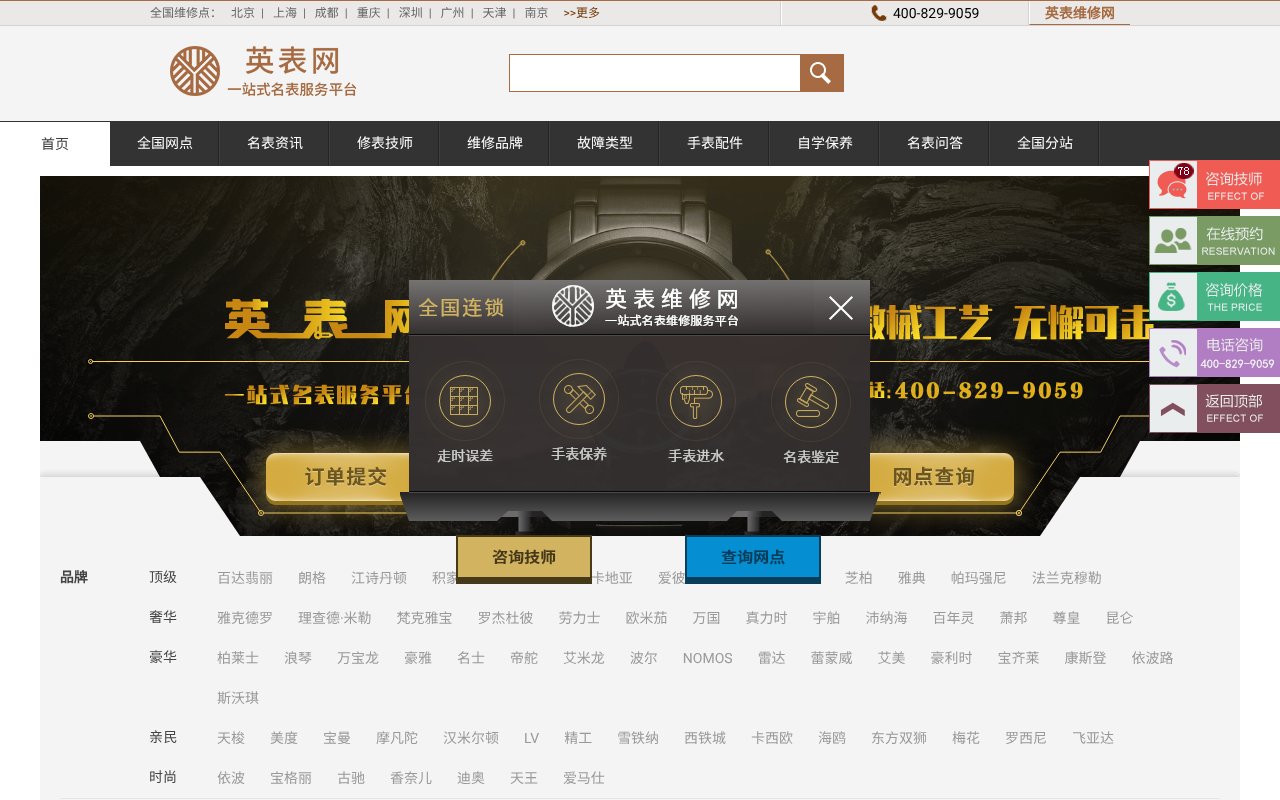Select the 名表鉴定 gavel icon
Screen dimensions: 1280x800
click(x=810, y=400)
